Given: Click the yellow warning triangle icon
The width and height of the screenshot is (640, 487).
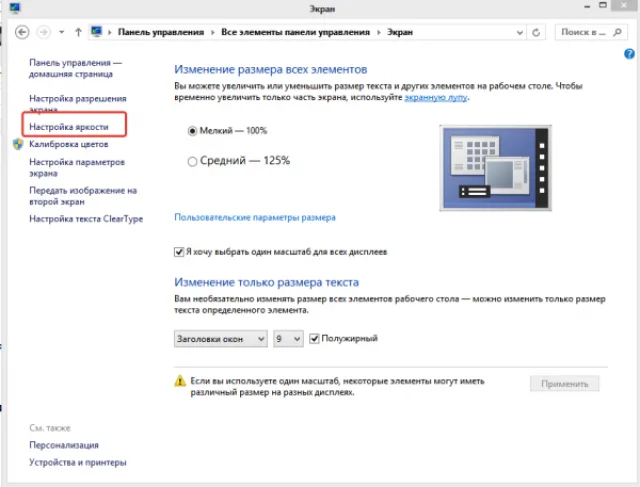Looking at the screenshot, I should click(180, 381).
